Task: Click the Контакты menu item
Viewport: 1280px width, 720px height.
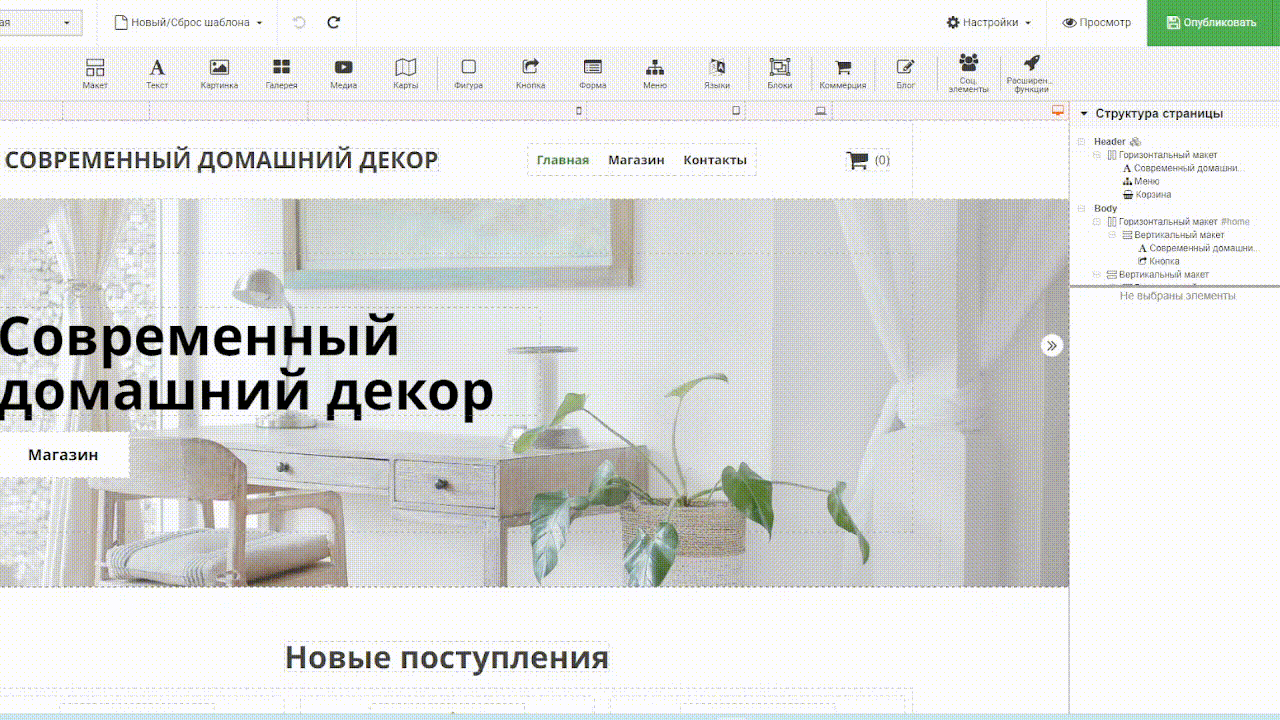Action: click(x=714, y=160)
